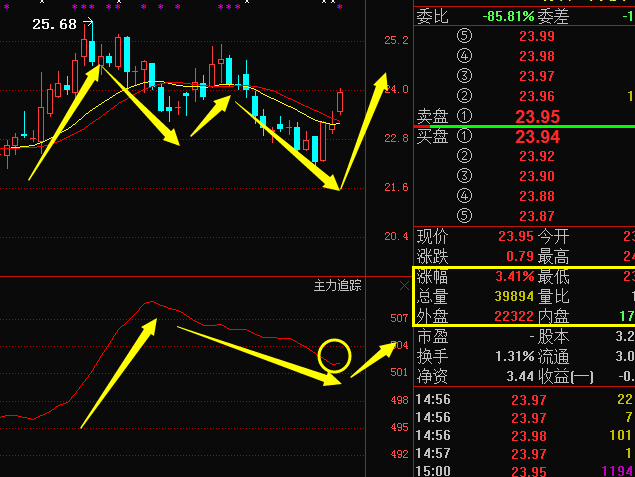Screen dimensions: 635x477
Task: Click the latest red candlestick on chart
Action: coord(340,101)
